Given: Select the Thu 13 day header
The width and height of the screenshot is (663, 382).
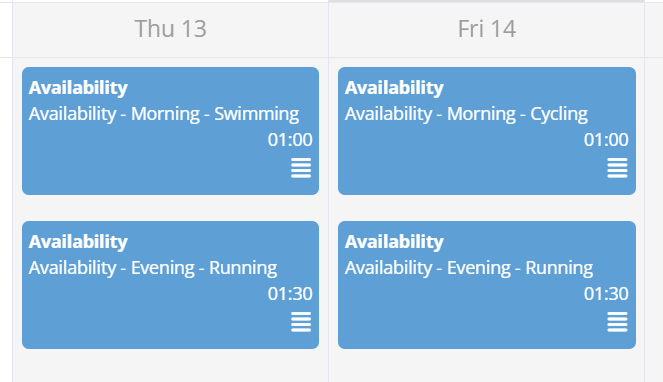Looking at the screenshot, I should pos(170,29).
